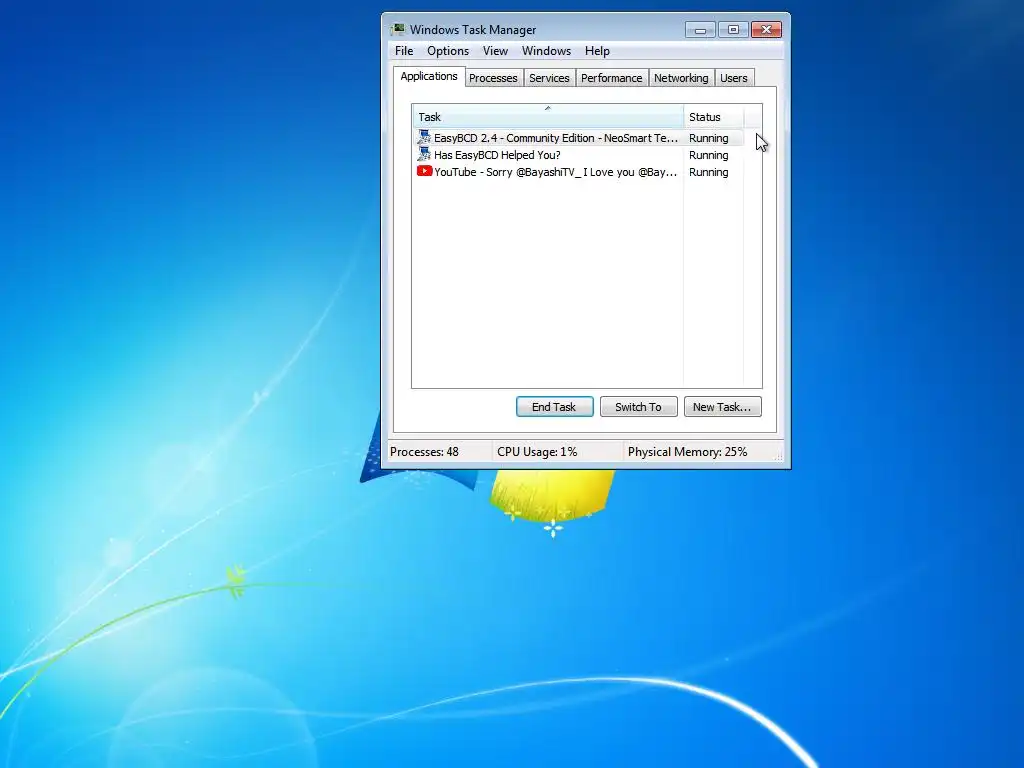Switch to the Performance tab
The image size is (1024, 768).
point(611,78)
